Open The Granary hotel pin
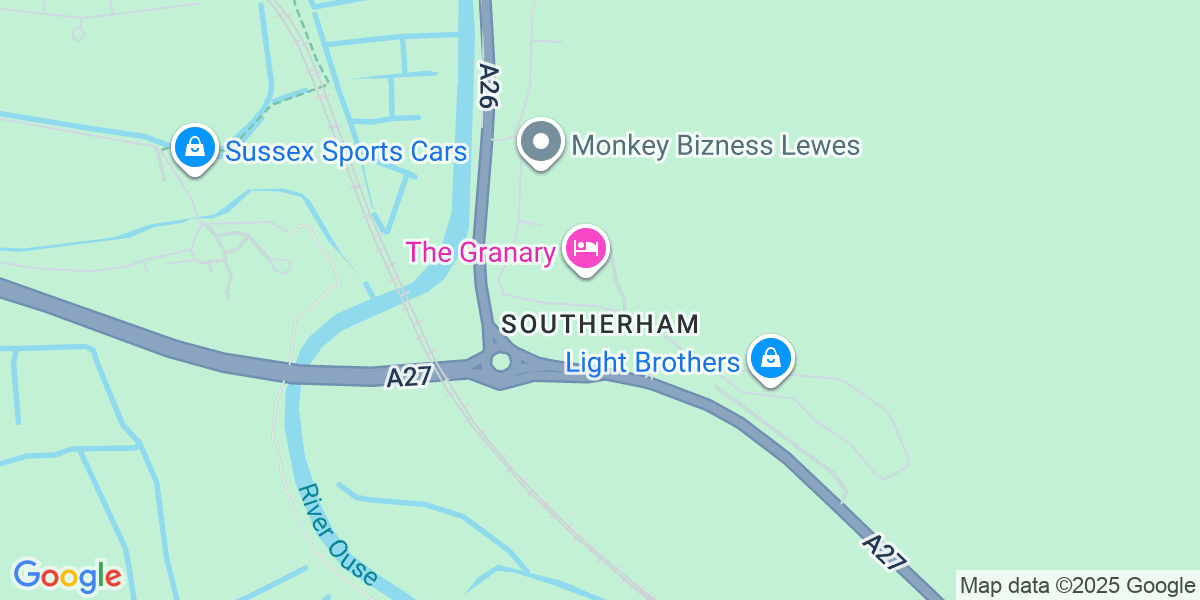 click(x=586, y=250)
